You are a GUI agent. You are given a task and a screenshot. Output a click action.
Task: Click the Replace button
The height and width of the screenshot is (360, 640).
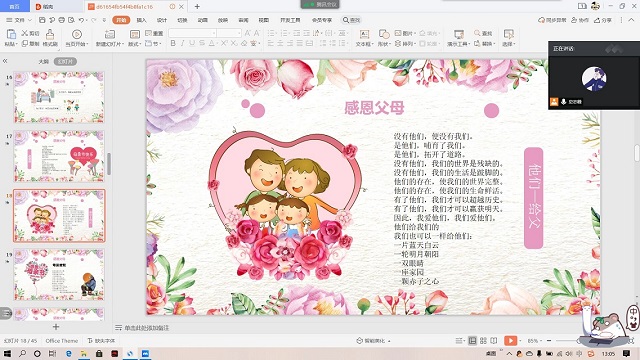pos(484,43)
